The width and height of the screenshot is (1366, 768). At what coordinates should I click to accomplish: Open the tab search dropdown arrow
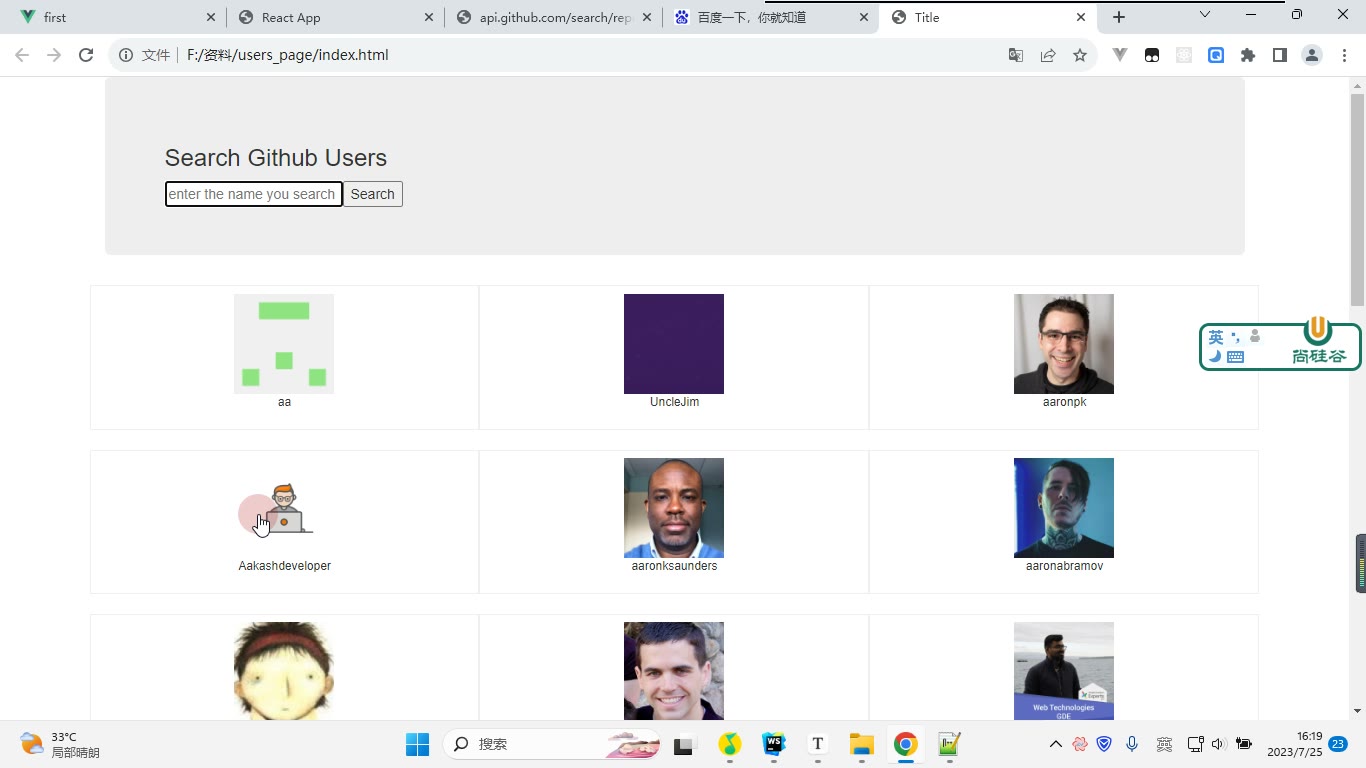point(1205,15)
